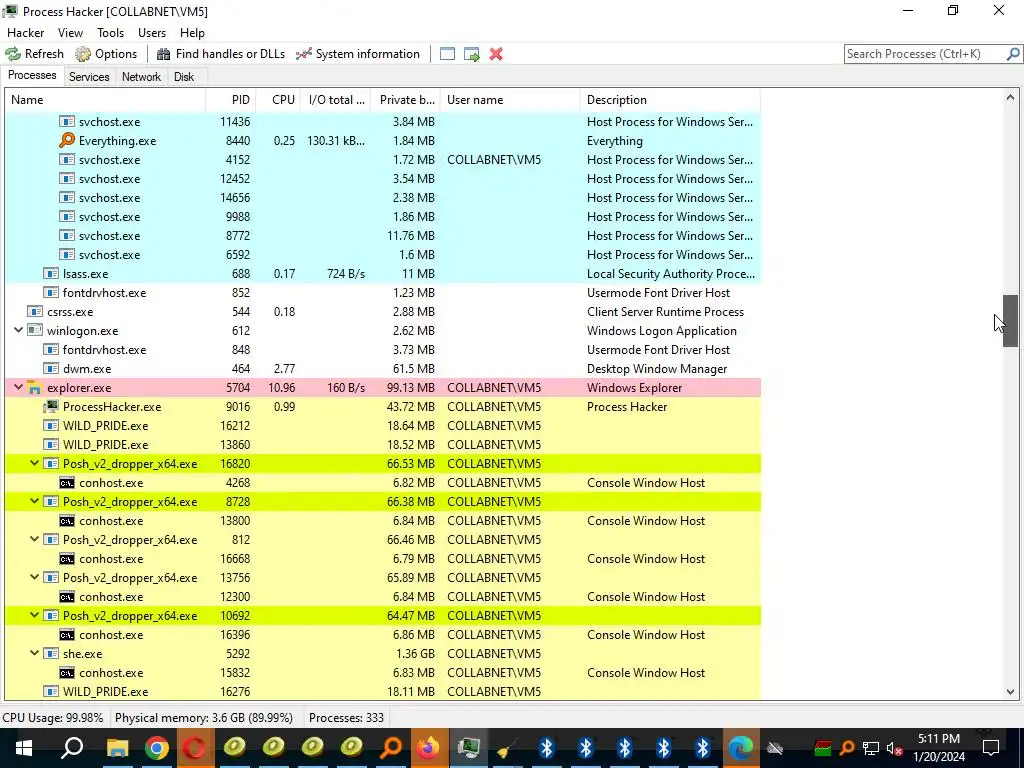Collapse the she.exe tree node
Screen dimensions: 1024x768
35,653
